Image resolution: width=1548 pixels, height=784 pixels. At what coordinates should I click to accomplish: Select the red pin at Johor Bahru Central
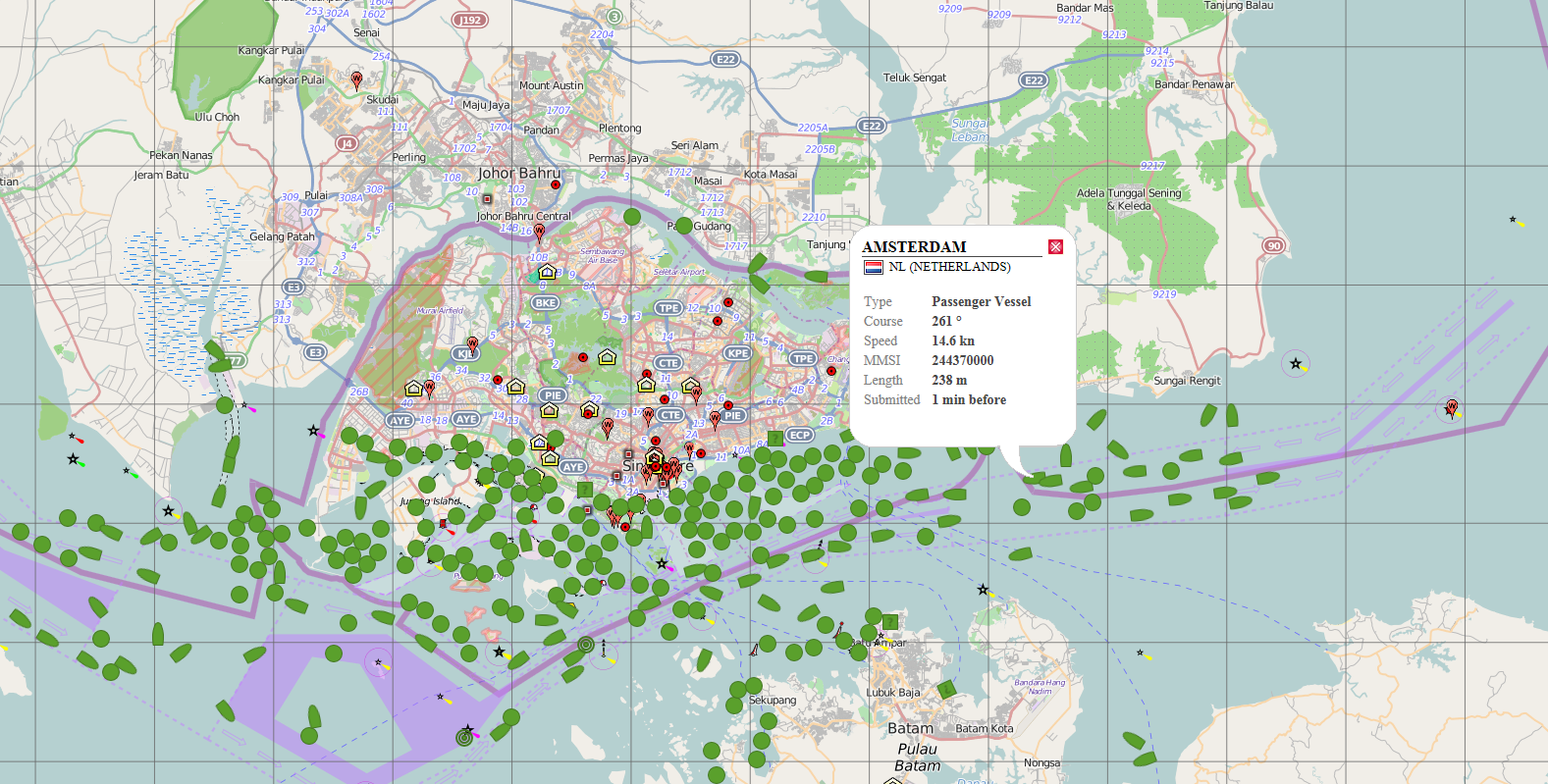(539, 233)
